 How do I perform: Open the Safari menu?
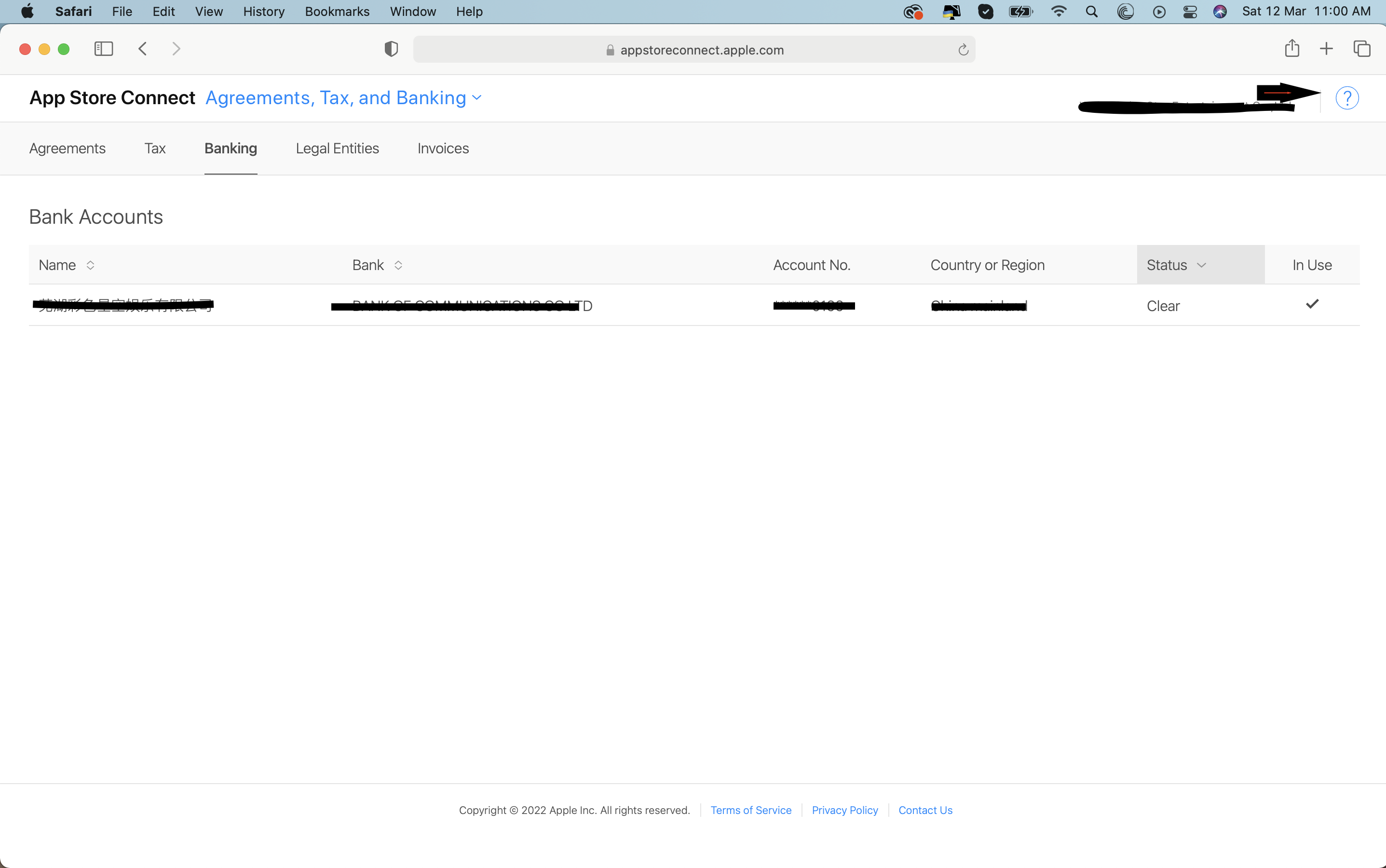pos(73,12)
